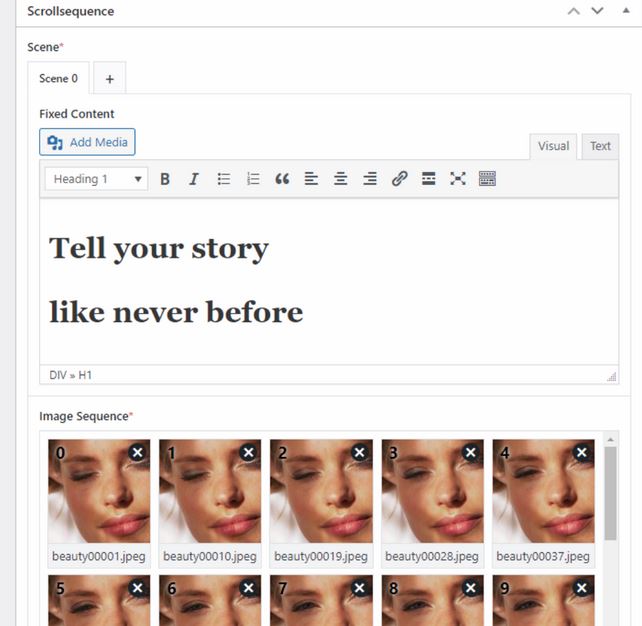Align text left
Screen dimensions: 642x626
coord(311,179)
